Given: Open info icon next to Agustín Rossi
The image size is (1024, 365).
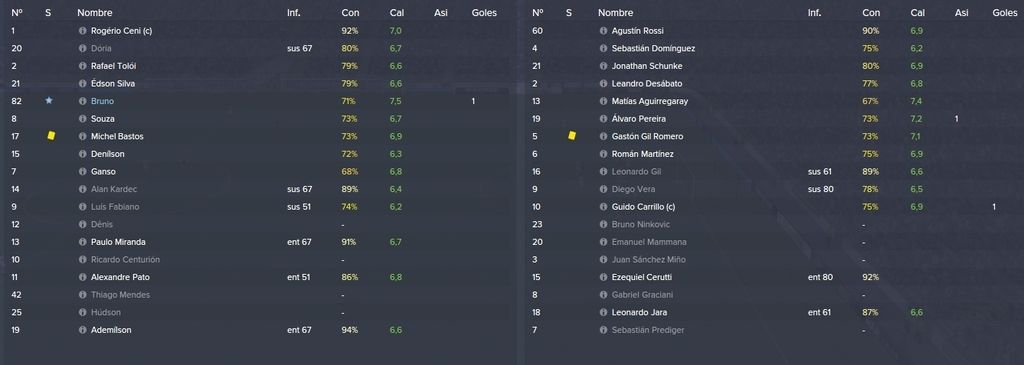Looking at the screenshot, I should point(603,31).
